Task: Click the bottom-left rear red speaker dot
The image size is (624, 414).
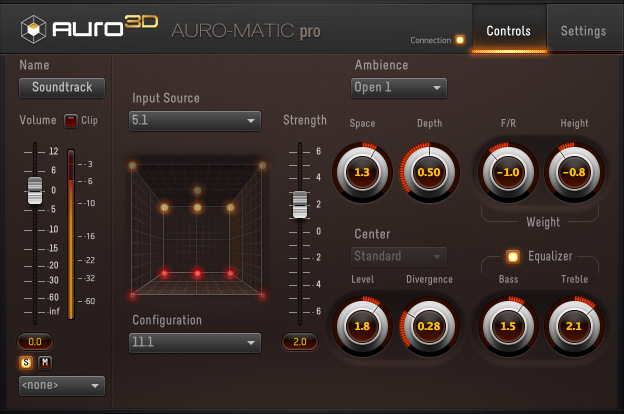Action: (133, 296)
